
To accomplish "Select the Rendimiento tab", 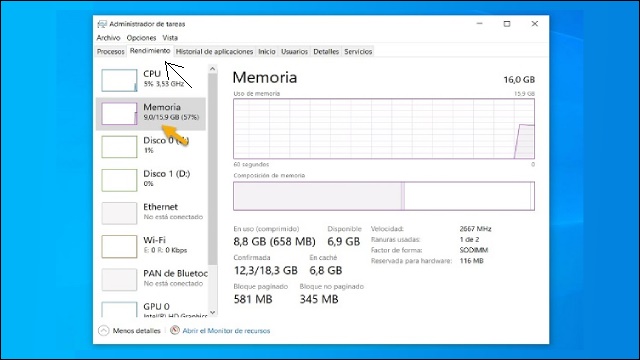I will click(150, 51).
